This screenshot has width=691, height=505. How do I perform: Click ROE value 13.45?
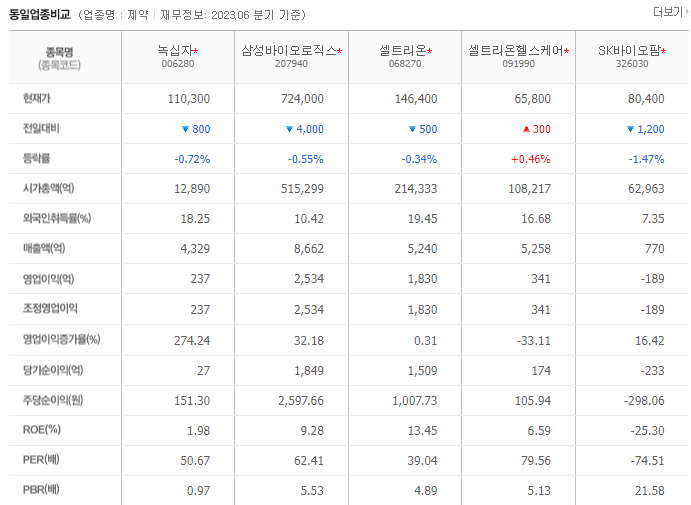pyautogui.click(x=422, y=431)
